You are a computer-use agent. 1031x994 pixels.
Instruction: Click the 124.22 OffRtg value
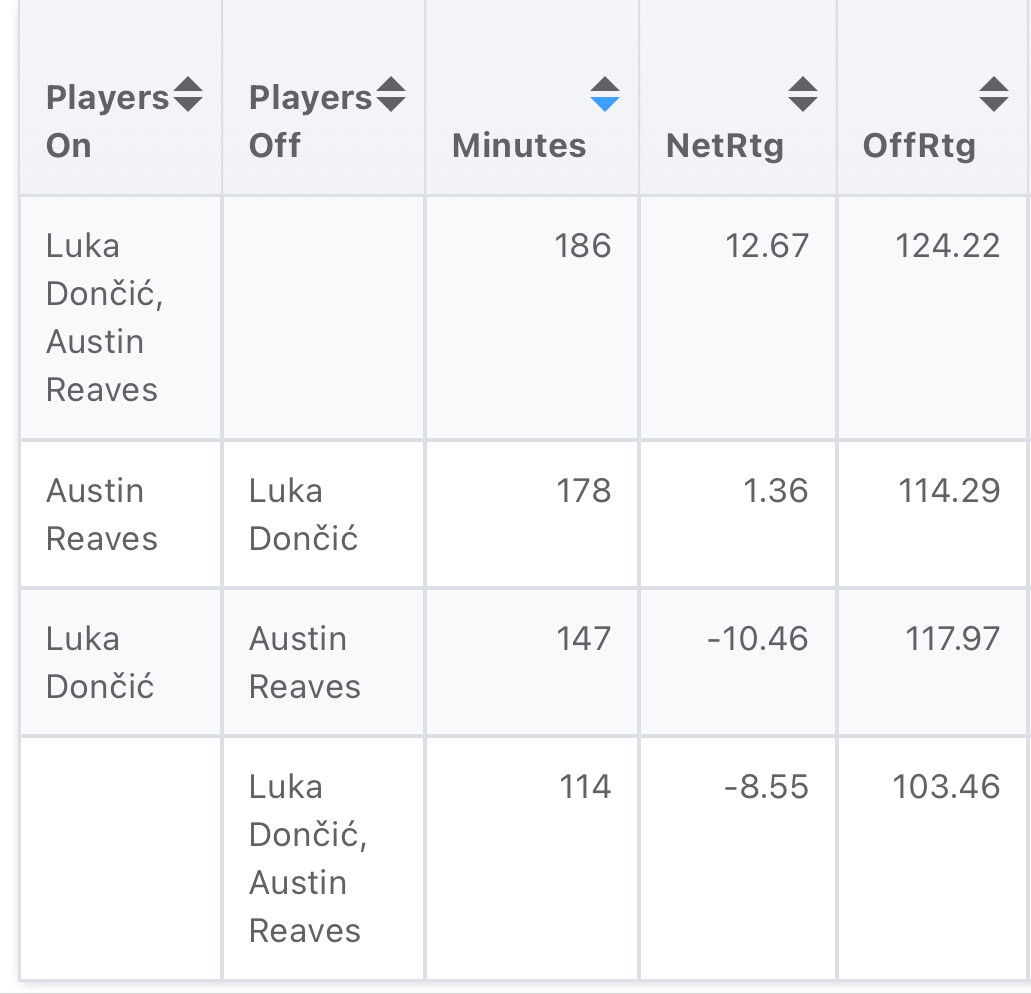click(x=947, y=246)
